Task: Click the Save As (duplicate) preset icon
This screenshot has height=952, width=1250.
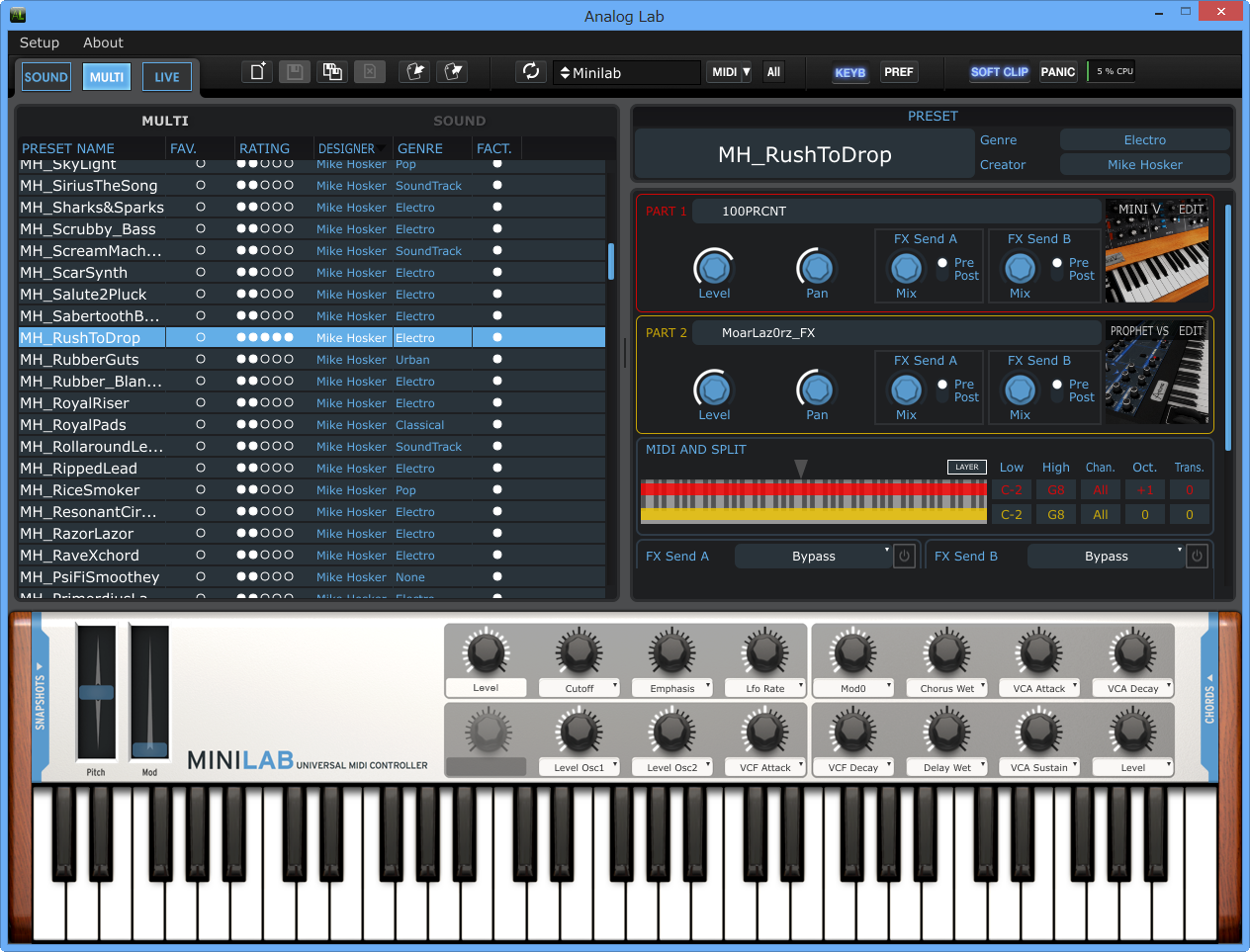Action: pos(332,71)
